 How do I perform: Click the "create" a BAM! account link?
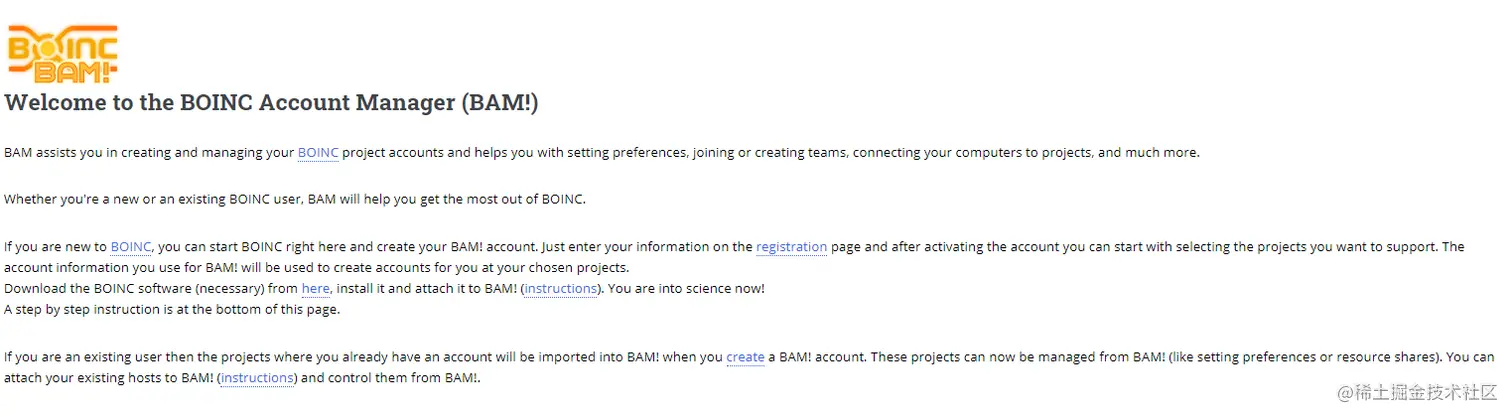(x=745, y=357)
